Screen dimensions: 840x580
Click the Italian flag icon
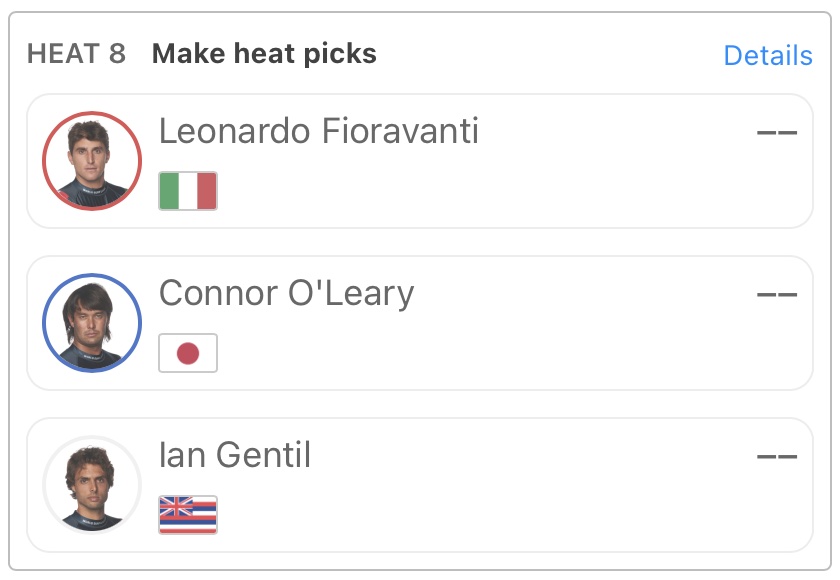188,191
